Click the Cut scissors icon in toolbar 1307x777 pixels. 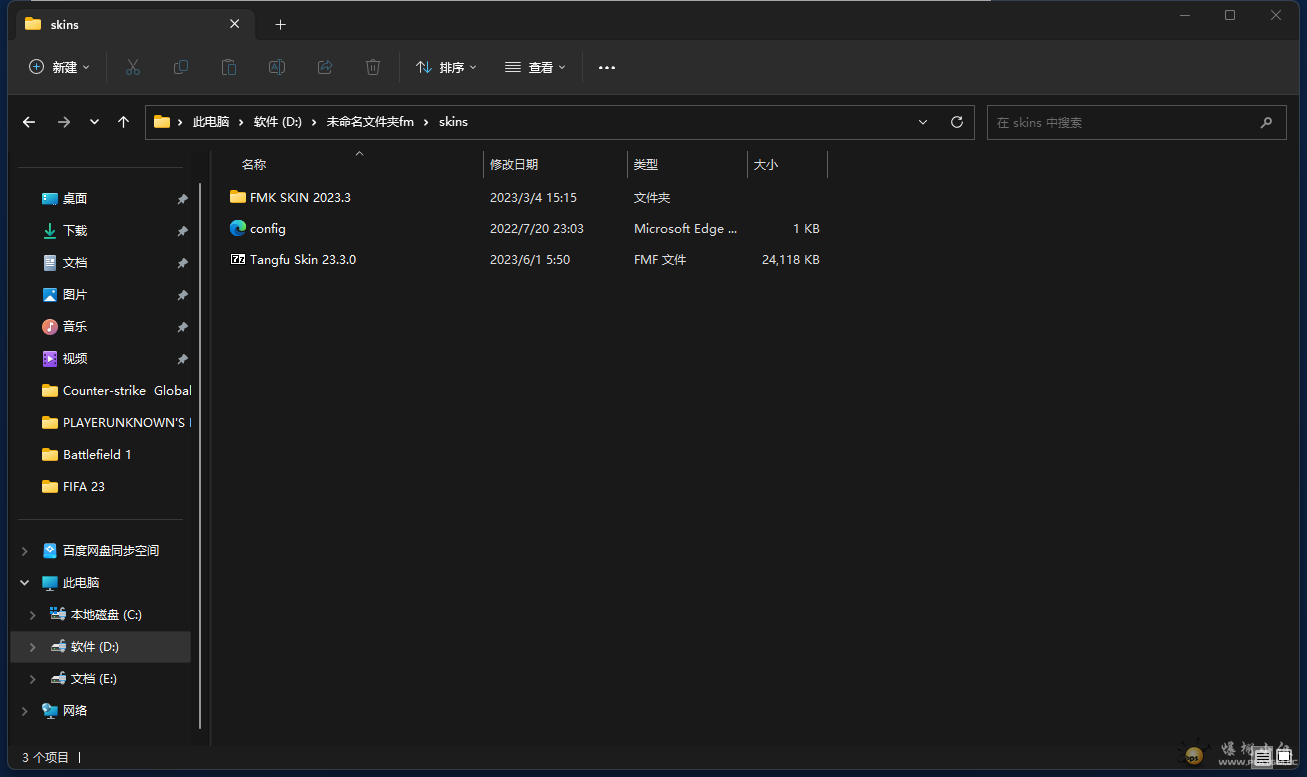point(133,67)
